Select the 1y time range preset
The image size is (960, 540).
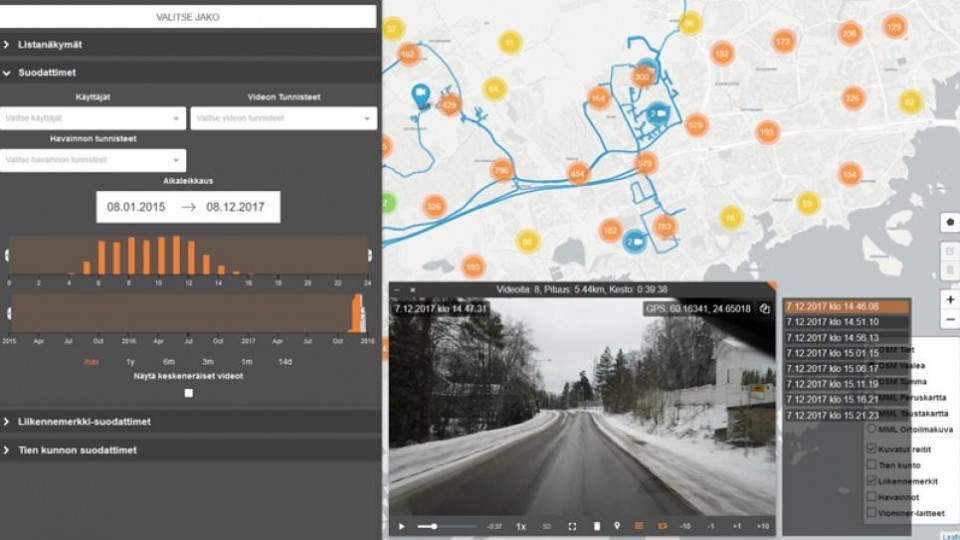point(130,362)
